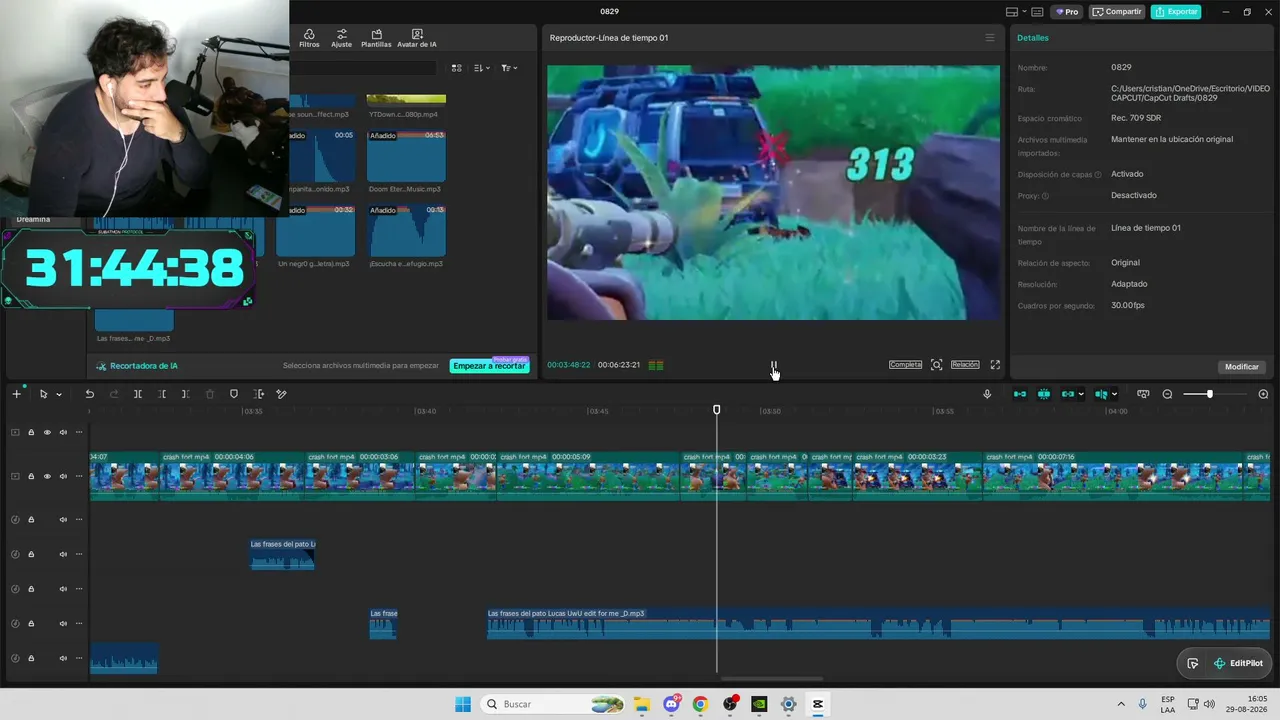Open the preview zoom icon beside Completa
Image resolution: width=1280 pixels, height=720 pixels.
pyautogui.click(x=936, y=365)
